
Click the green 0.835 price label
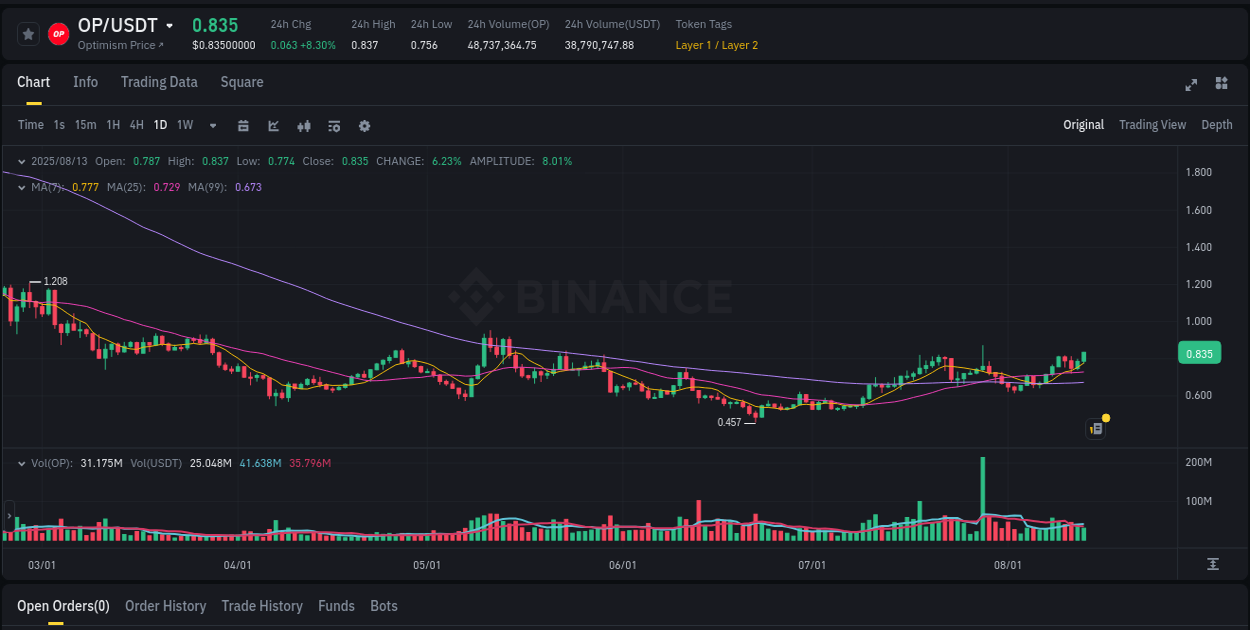1199,353
